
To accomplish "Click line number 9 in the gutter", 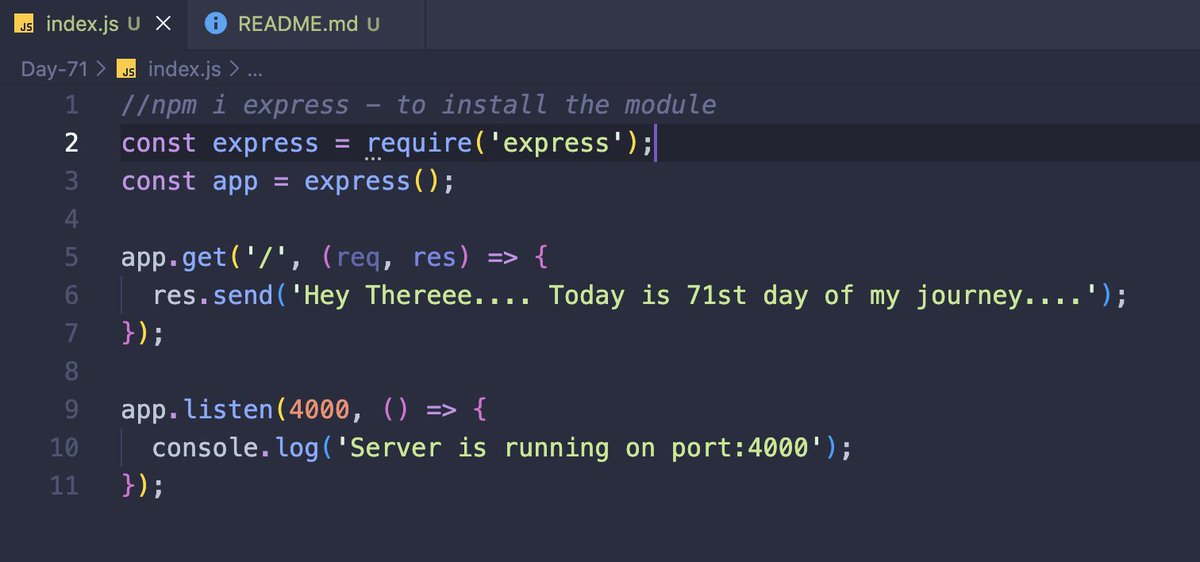I will tap(70, 409).
